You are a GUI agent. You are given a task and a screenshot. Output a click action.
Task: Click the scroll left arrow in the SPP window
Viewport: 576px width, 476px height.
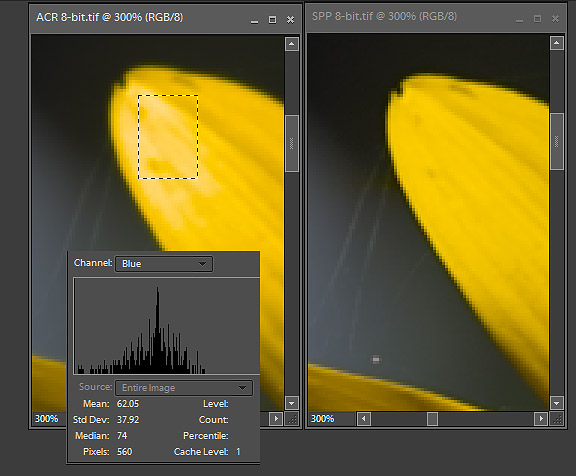pyautogui.click(x=364, y=419)
